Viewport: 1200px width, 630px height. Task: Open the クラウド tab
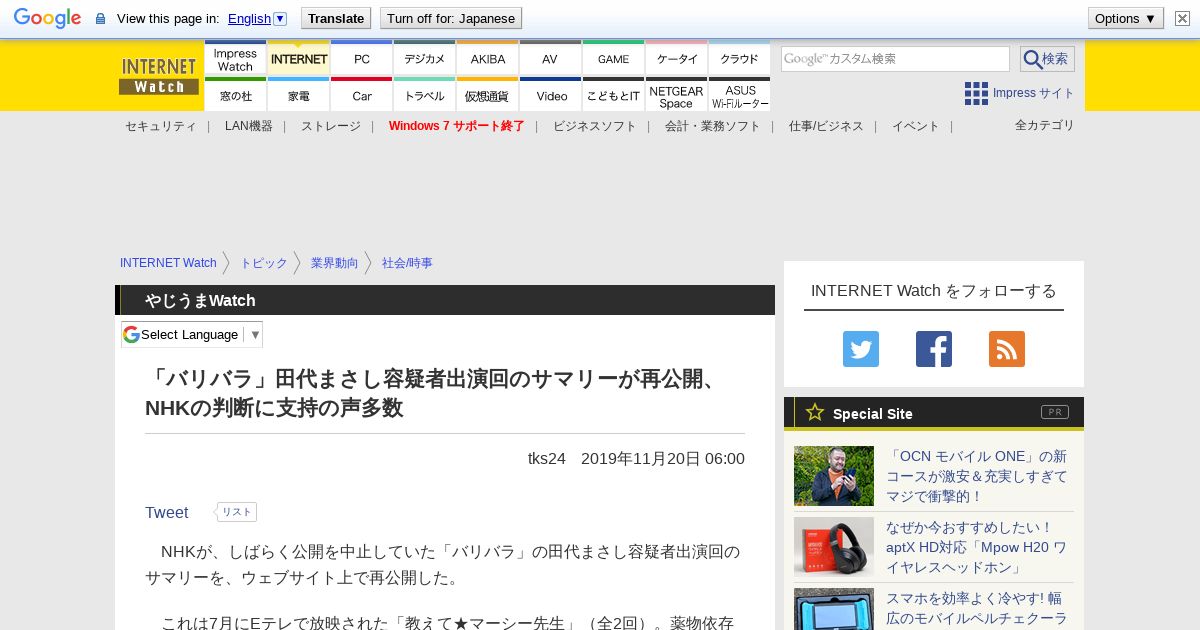tap(739, 59)
